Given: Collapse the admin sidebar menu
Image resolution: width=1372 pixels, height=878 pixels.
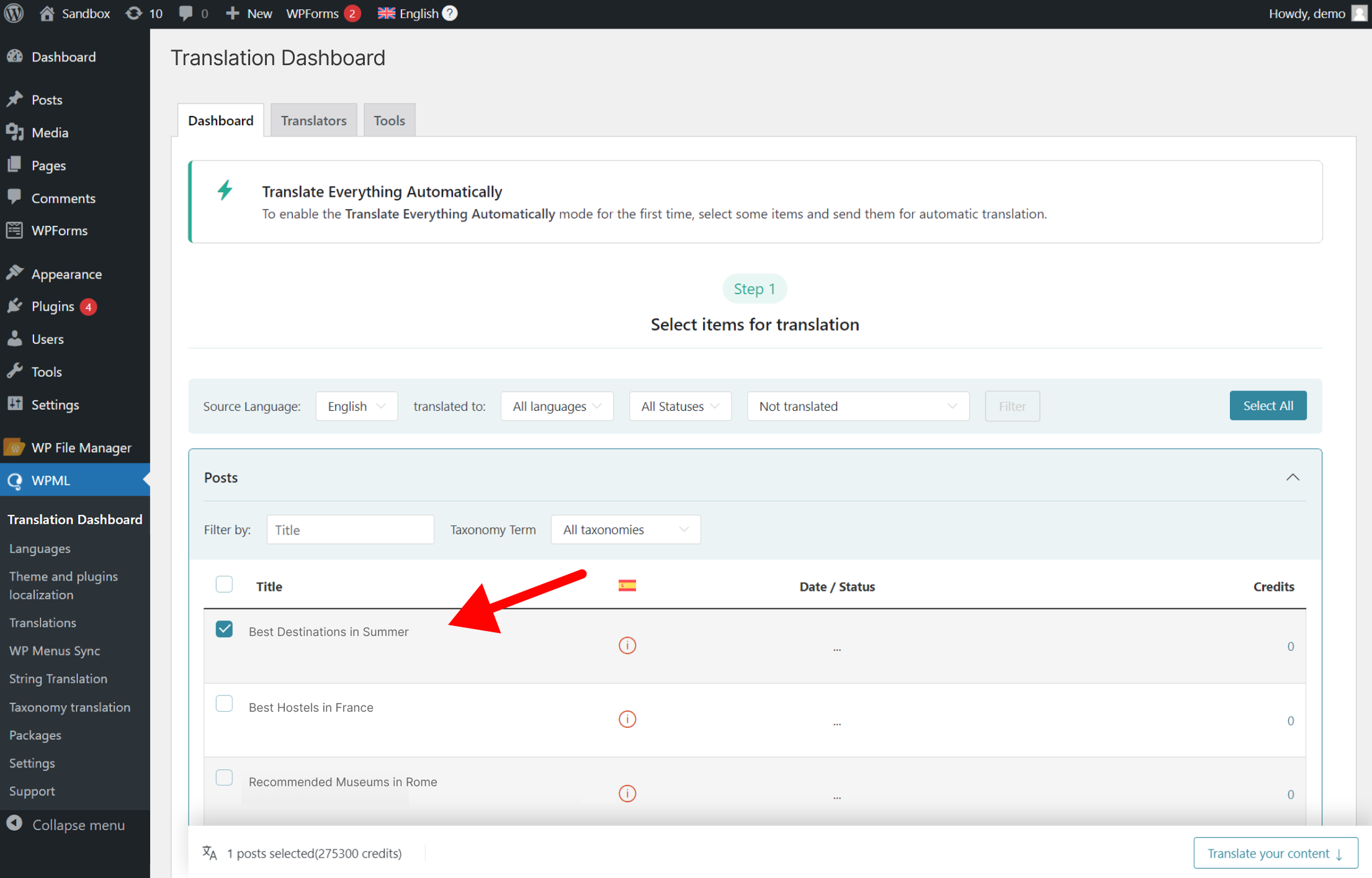Looking at the screenshot, I should click(x=75, y=825).
